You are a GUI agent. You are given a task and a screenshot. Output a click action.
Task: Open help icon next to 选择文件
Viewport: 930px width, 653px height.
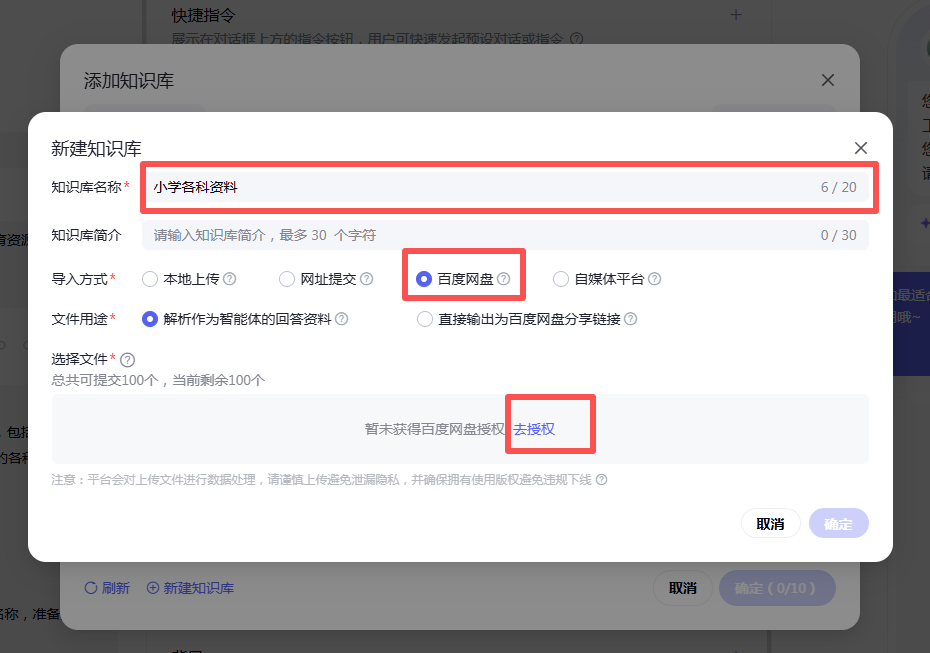(x=128, y=360)
